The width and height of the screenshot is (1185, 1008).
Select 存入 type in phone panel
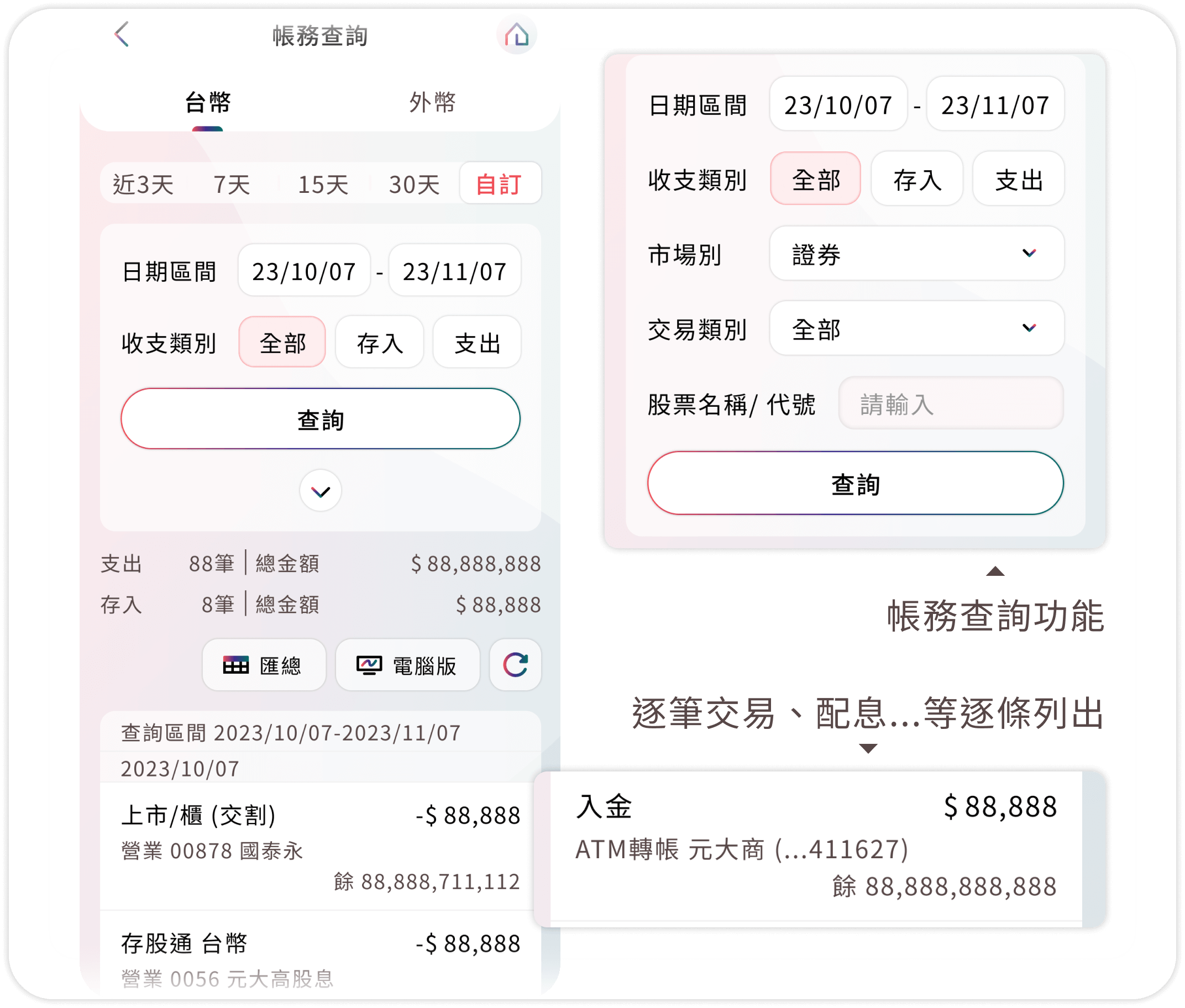pos(380,342)
